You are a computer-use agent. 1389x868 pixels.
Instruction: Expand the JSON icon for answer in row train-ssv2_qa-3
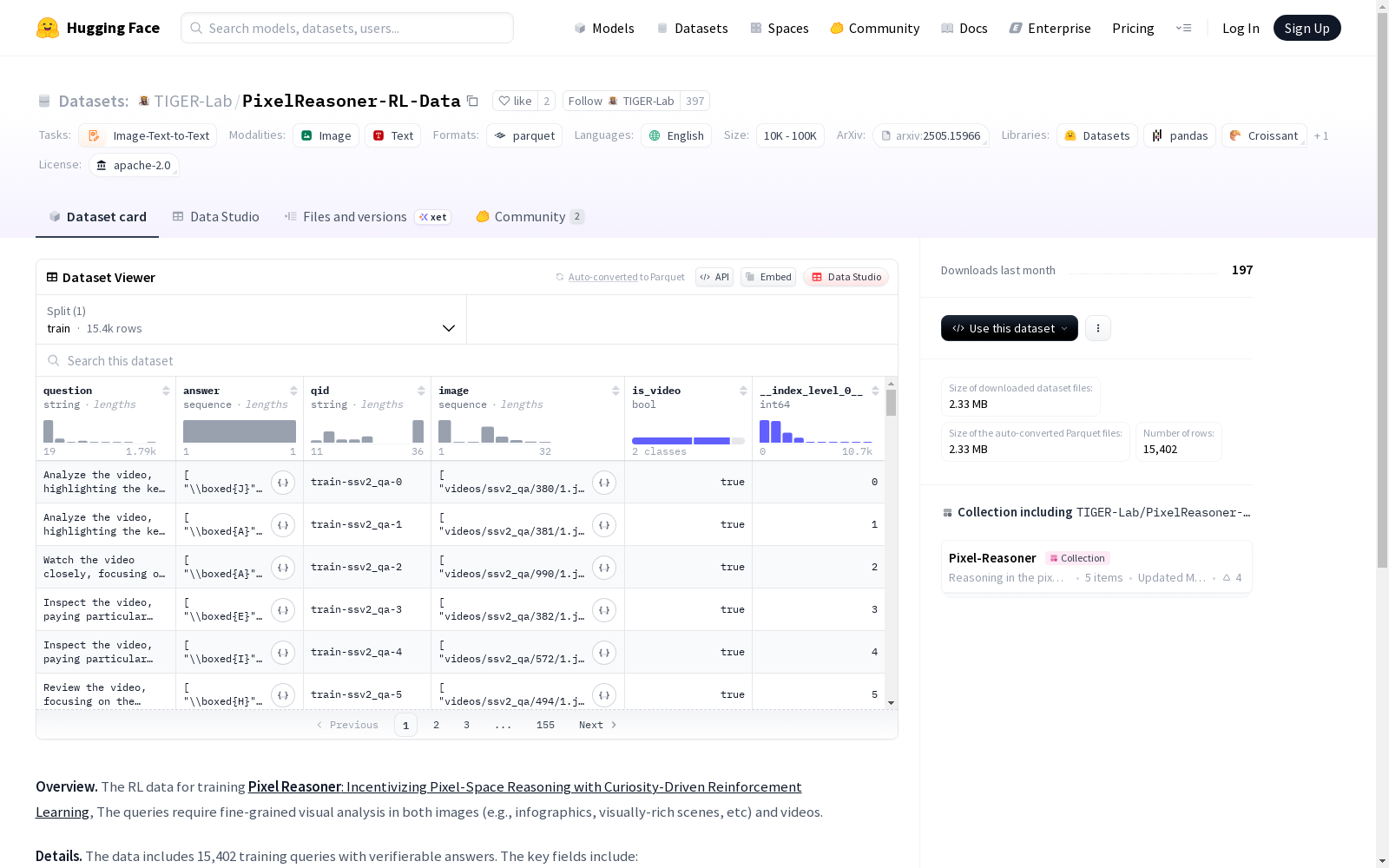283,610
